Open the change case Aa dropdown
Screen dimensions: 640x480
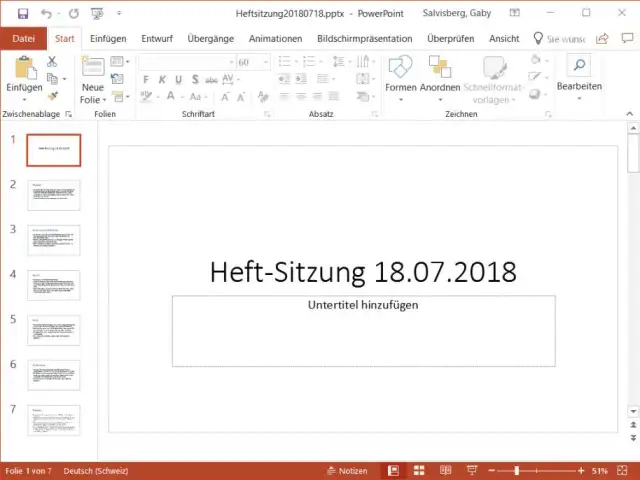coord(198,97)
